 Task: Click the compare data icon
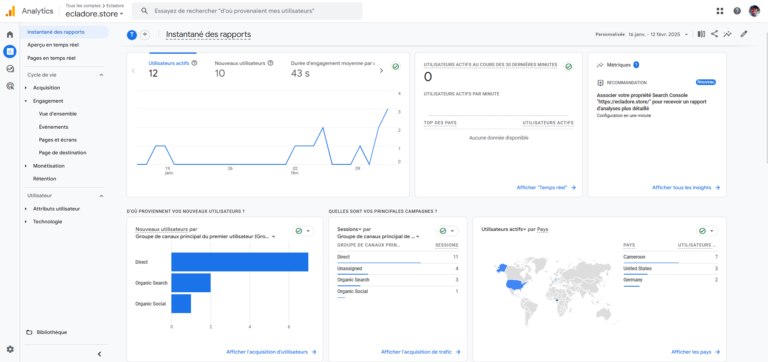701,34
